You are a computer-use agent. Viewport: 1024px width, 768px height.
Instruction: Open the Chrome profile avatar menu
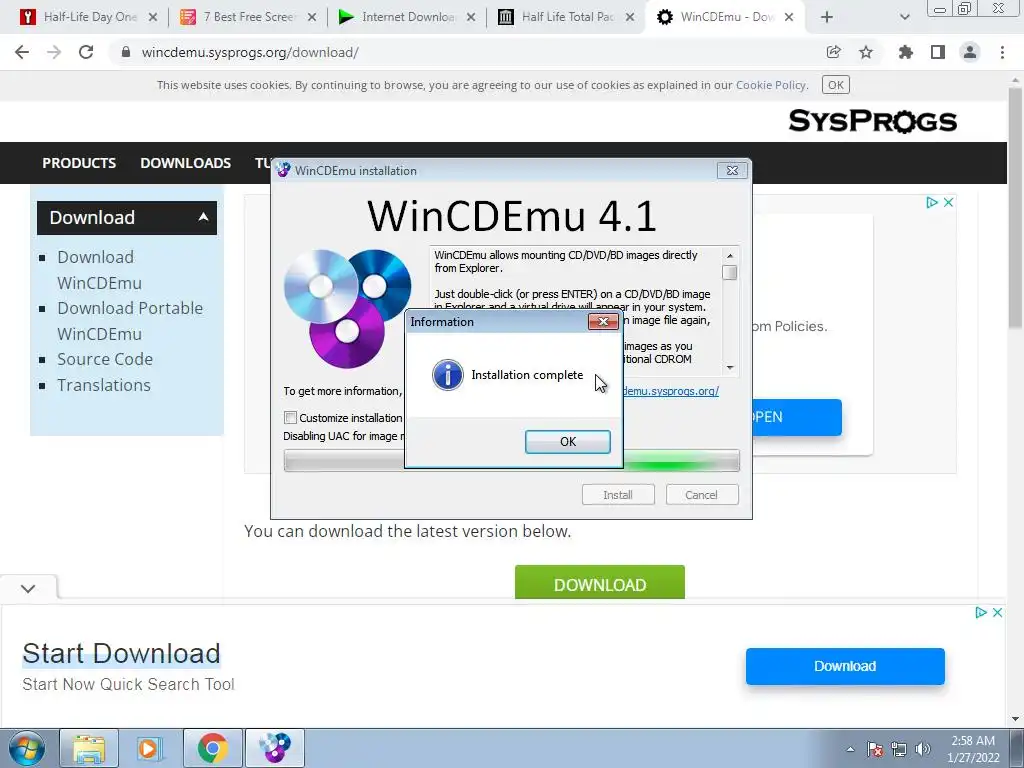pyautogui.click(x=970, y=52)
